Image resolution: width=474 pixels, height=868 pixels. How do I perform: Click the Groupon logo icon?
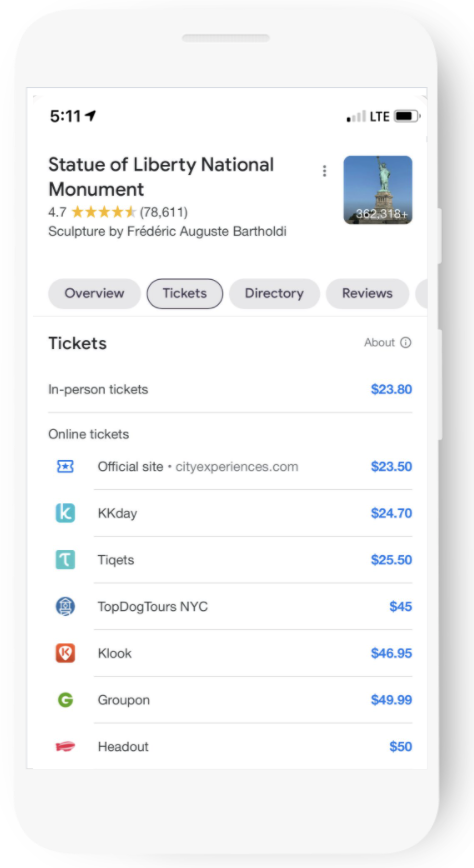click(x=65, y=700)
